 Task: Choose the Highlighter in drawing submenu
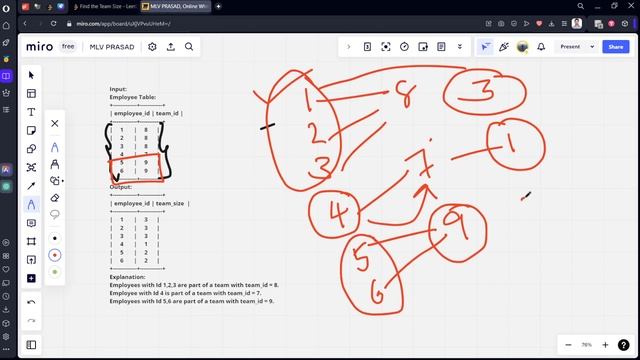tap(55, 164)
